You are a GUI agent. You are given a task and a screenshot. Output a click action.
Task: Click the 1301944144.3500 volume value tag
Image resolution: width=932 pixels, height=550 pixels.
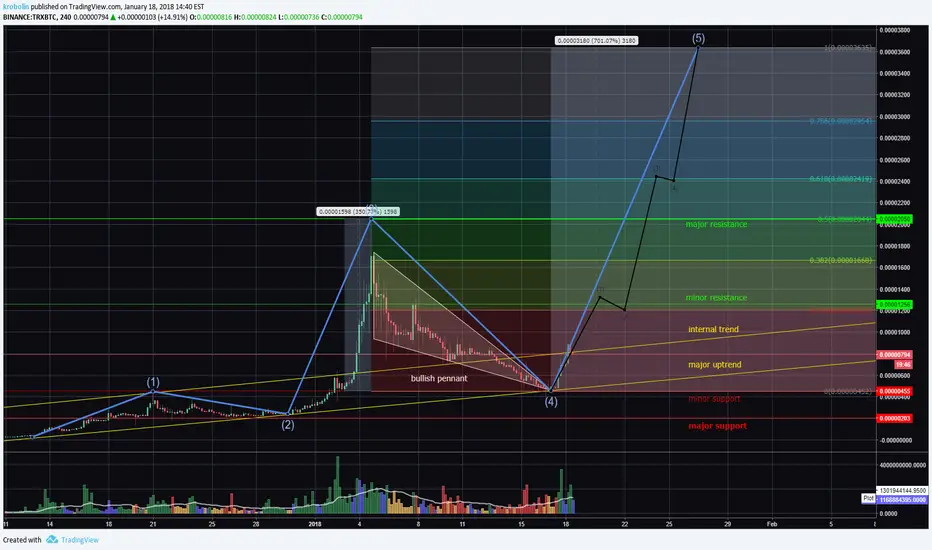(902, 491)
